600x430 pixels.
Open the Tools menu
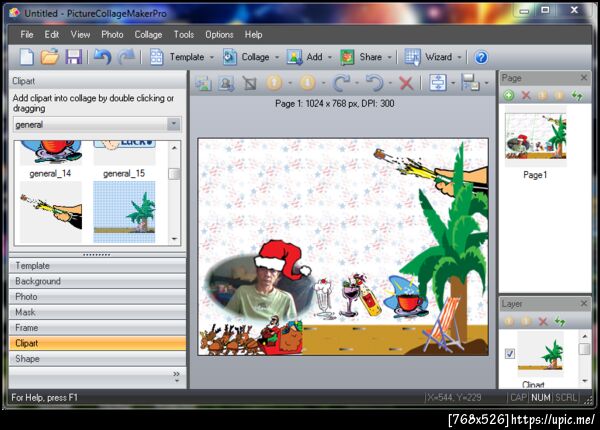[184, 34]
